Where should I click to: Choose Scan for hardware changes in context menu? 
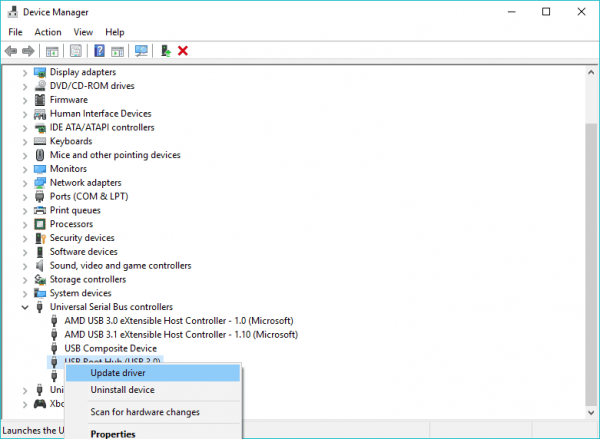coord(153,412)
